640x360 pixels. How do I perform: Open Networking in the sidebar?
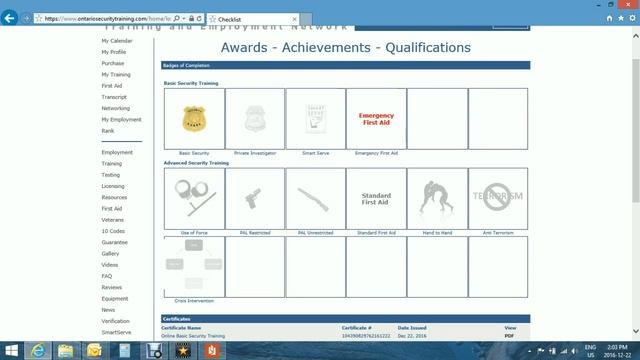[116, 108]
